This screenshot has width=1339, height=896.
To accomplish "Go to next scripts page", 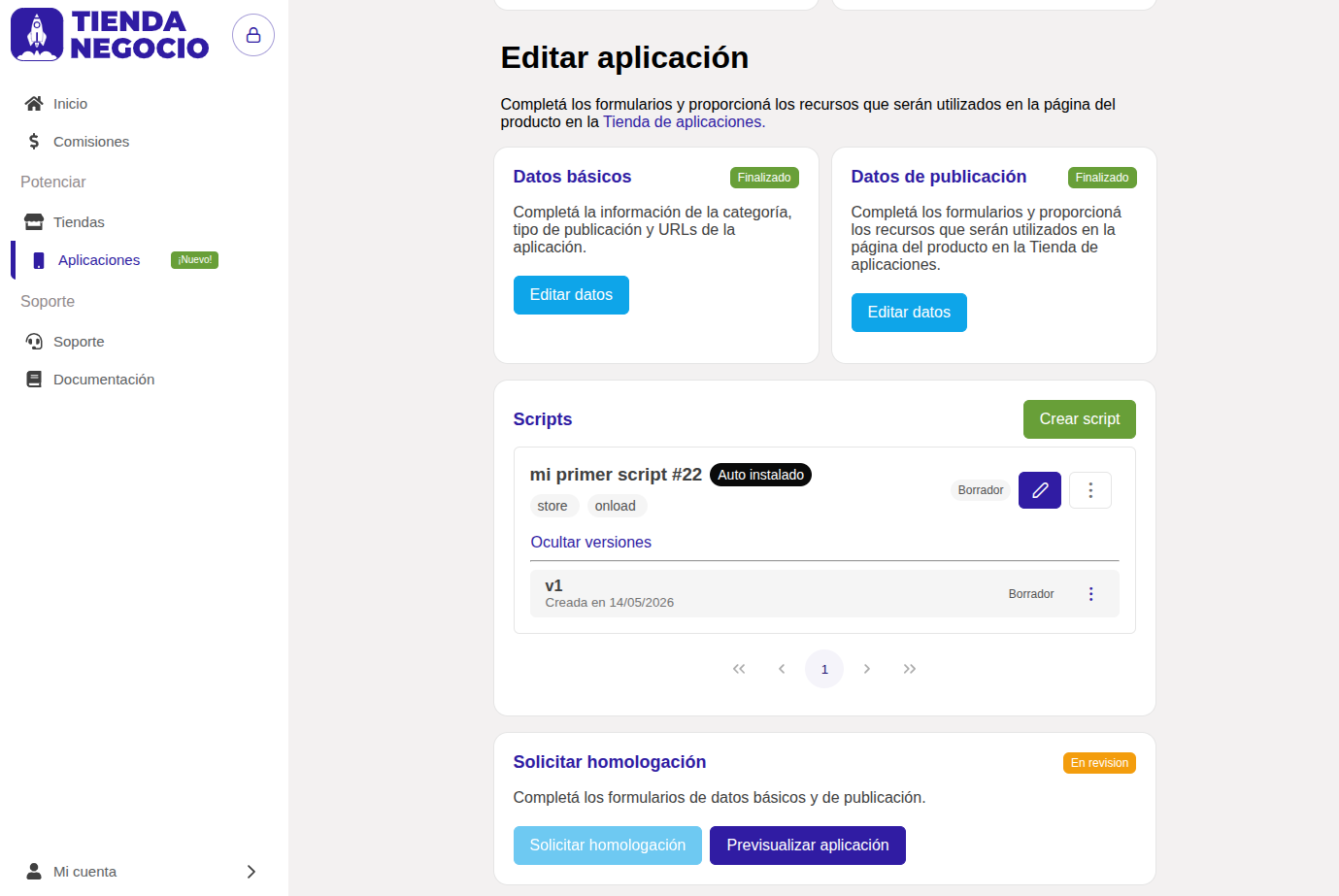I will click(867, 669).
